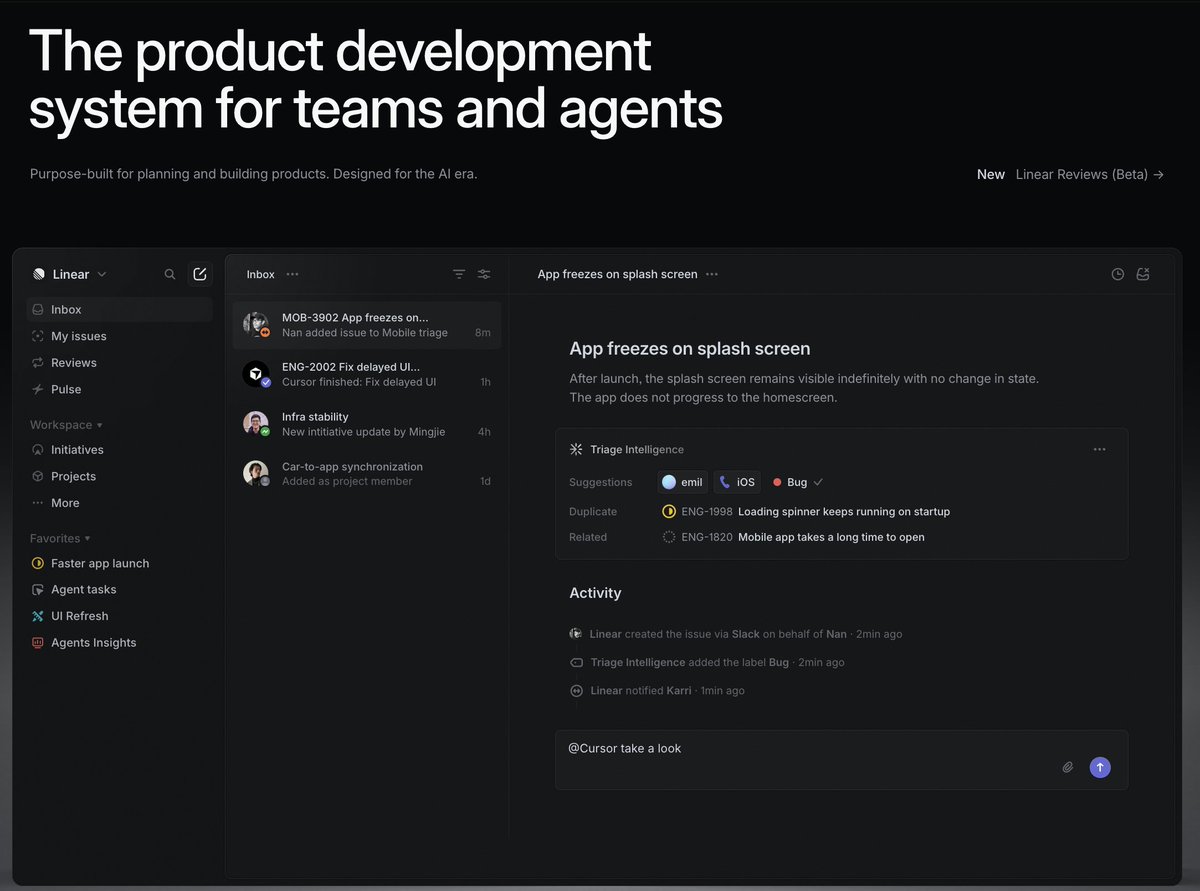Click the archive inbox icon top right
This screenshot has height=891, width=1200.
click(x=1143, y=274)
